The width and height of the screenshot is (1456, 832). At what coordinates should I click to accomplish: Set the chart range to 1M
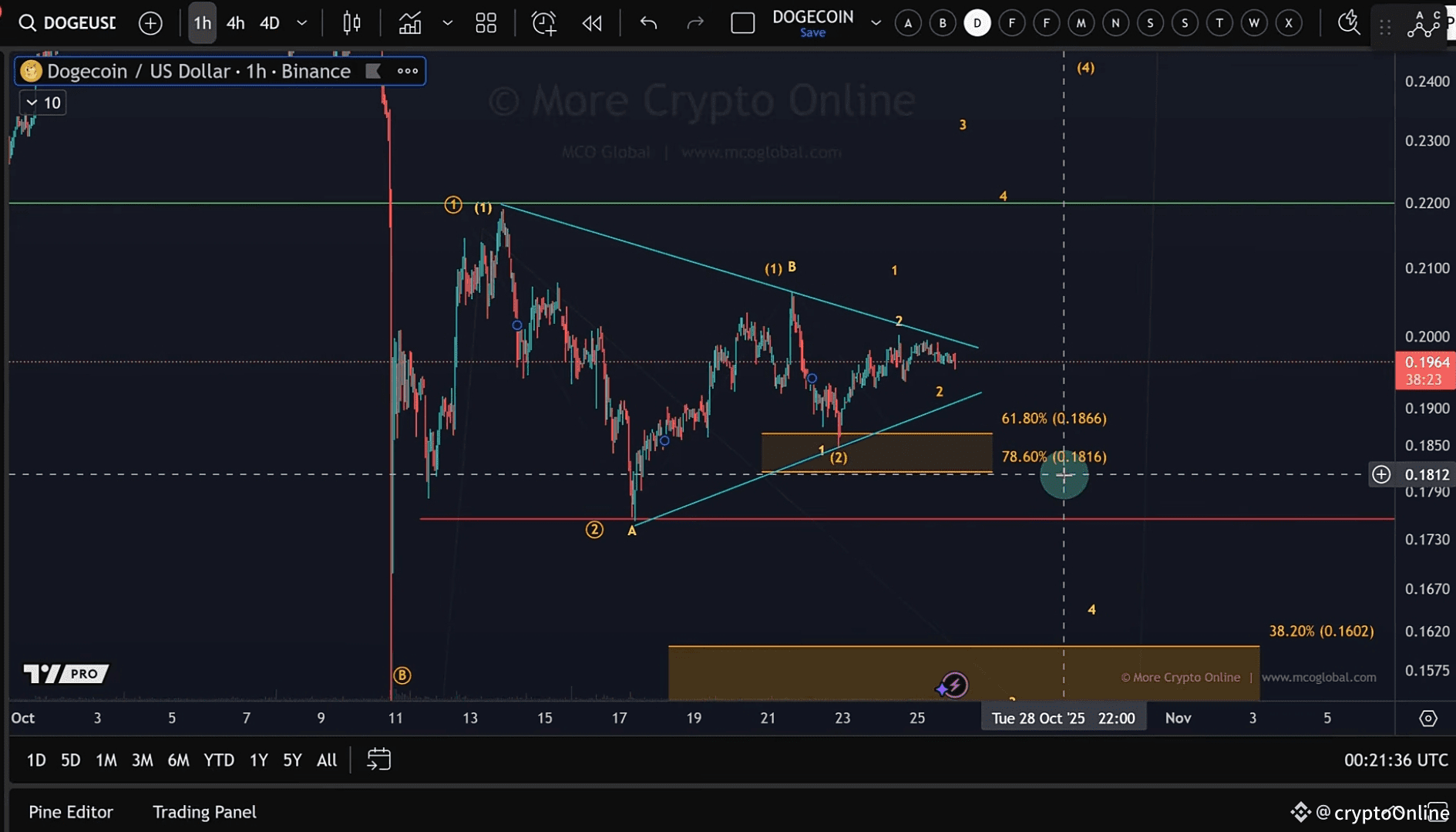pyautogui.click(x=106, y=760)
